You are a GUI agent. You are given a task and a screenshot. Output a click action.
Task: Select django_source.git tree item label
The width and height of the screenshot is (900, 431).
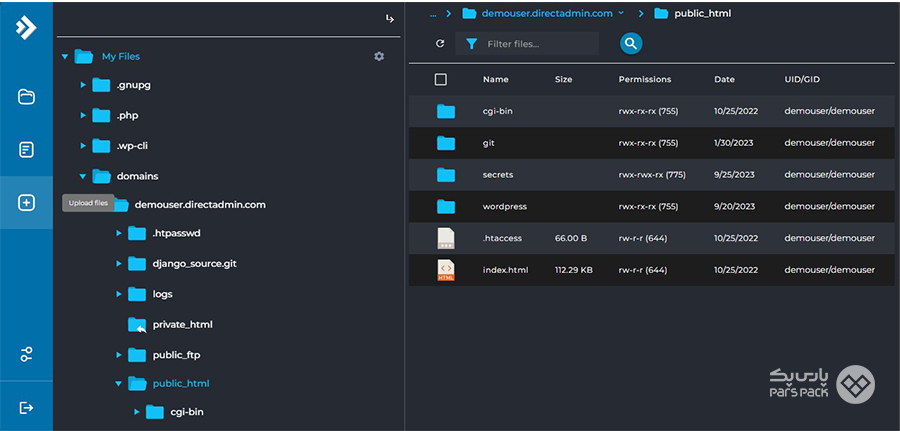[x=195, y=264]
